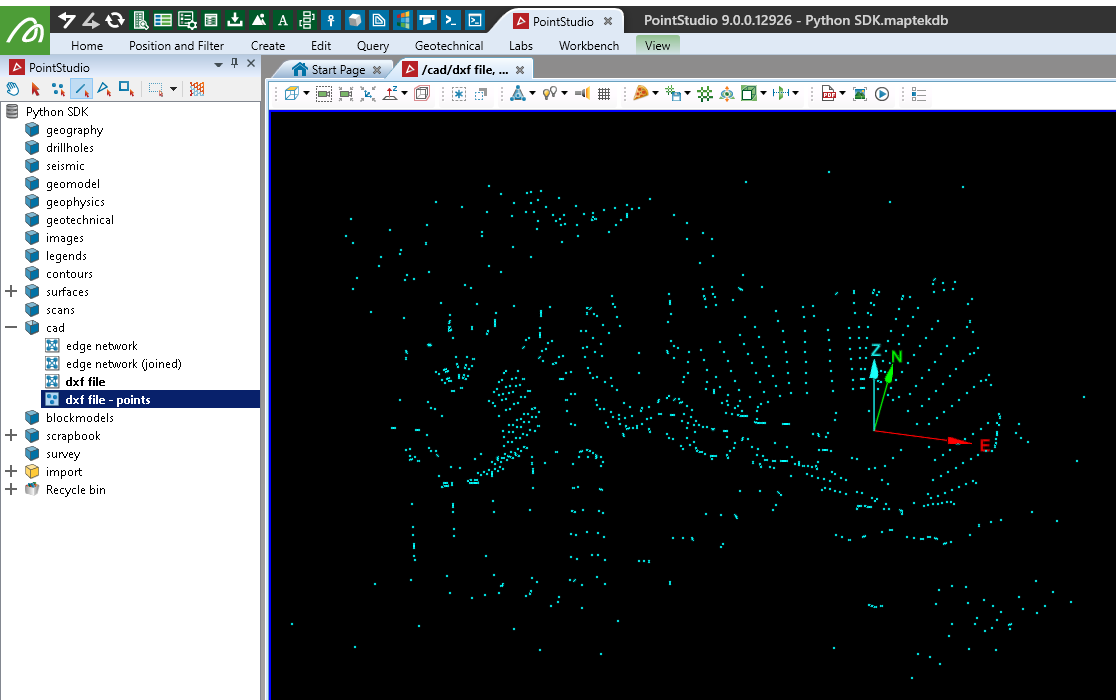Choose the cell square selection tool
Image resolution: width=1116 pixels, height=700 pixels.
[x=127, y=89]
